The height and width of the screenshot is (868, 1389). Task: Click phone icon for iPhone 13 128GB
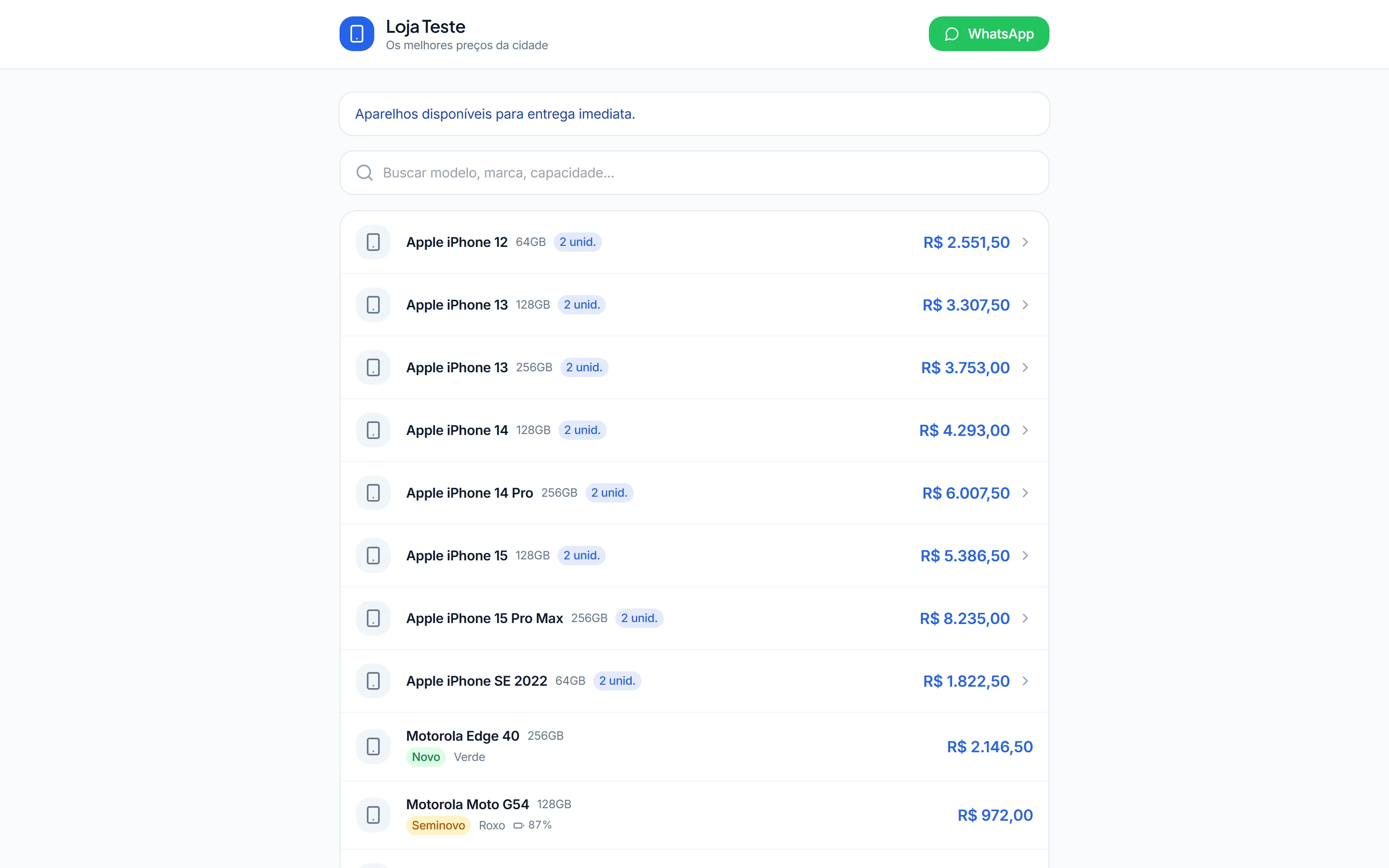click(x=373, y=305)
